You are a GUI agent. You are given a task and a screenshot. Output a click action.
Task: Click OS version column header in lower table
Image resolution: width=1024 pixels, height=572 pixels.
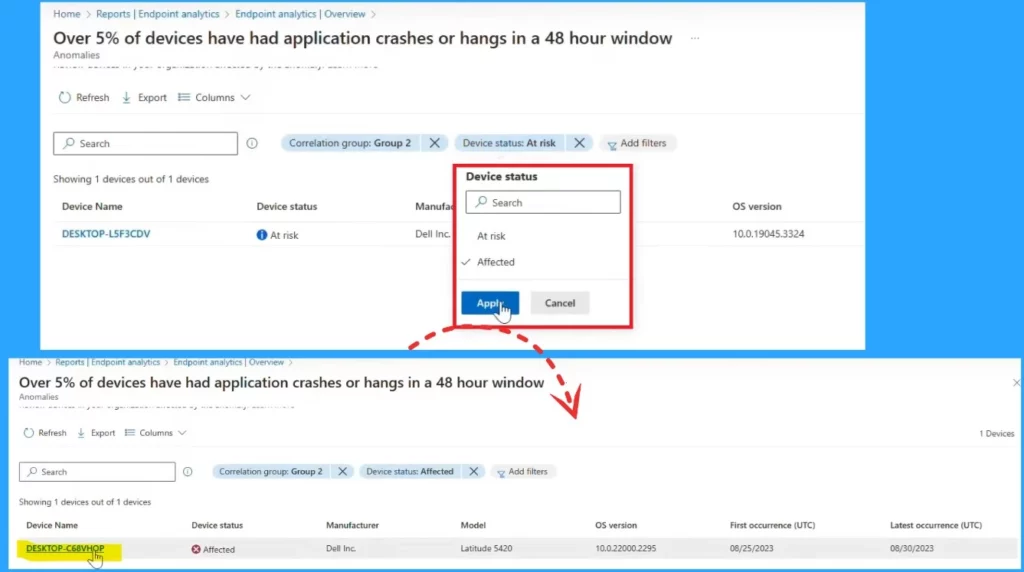[x=616, y=525]
